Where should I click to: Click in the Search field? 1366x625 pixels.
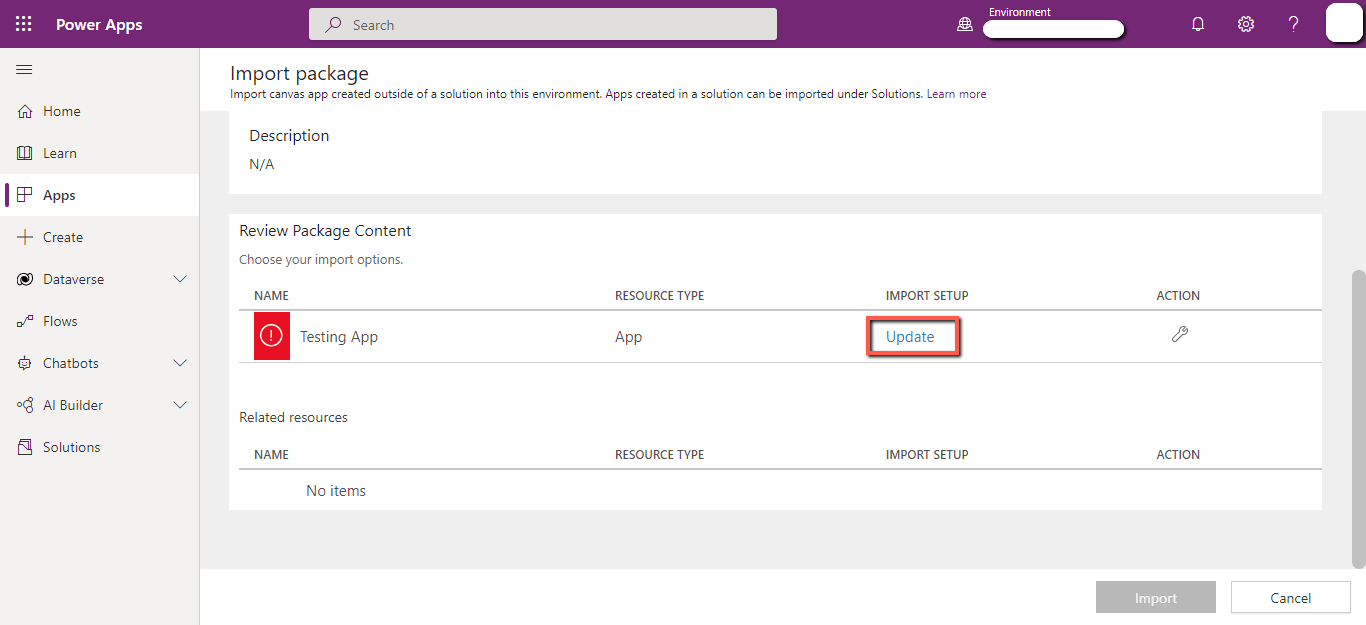(x=543, y=24)
